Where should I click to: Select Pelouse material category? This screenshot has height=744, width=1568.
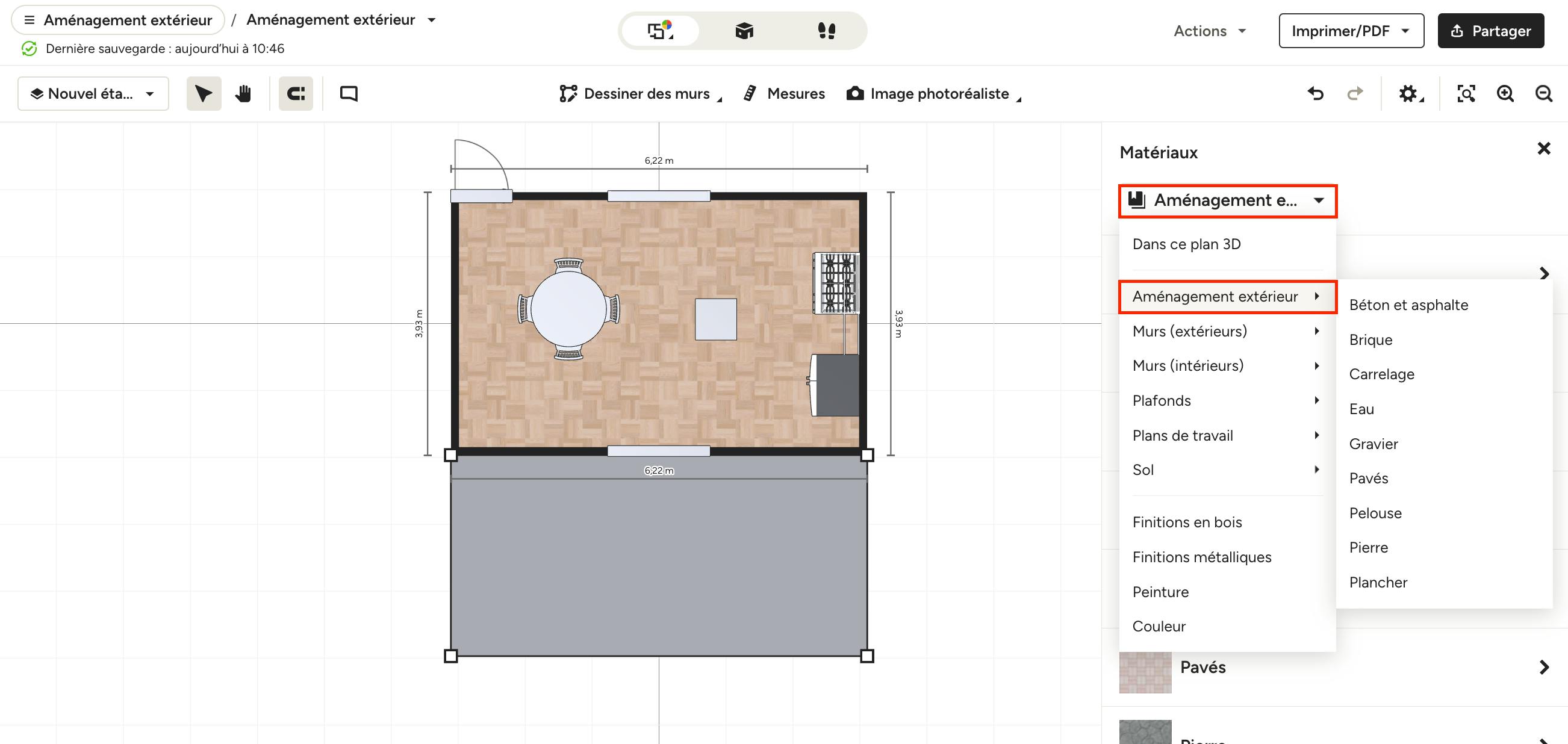click(1444, 513)
